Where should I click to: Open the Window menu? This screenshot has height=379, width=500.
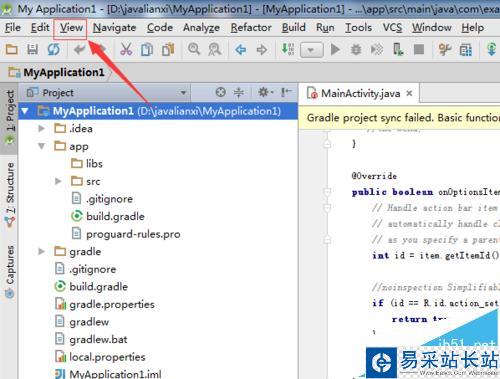(432, 28)
